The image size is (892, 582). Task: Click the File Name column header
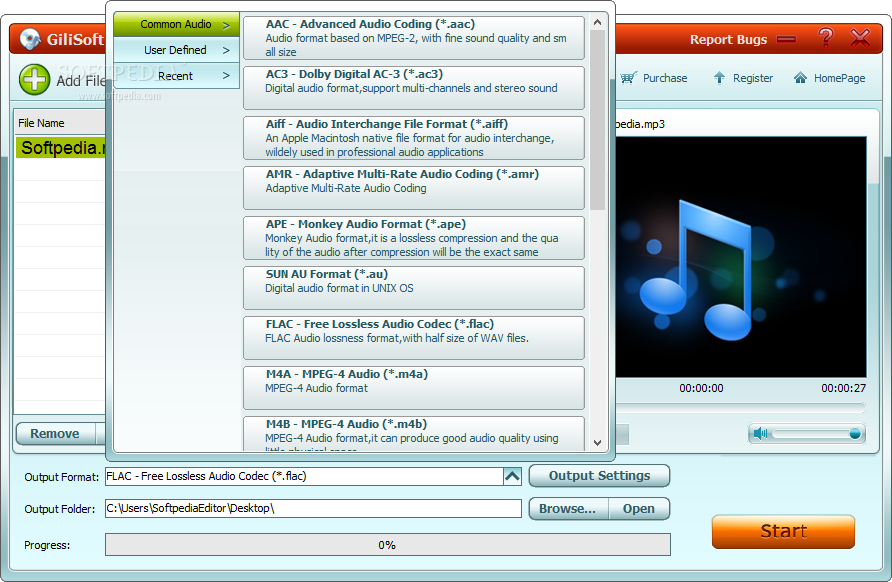(60, 123)
